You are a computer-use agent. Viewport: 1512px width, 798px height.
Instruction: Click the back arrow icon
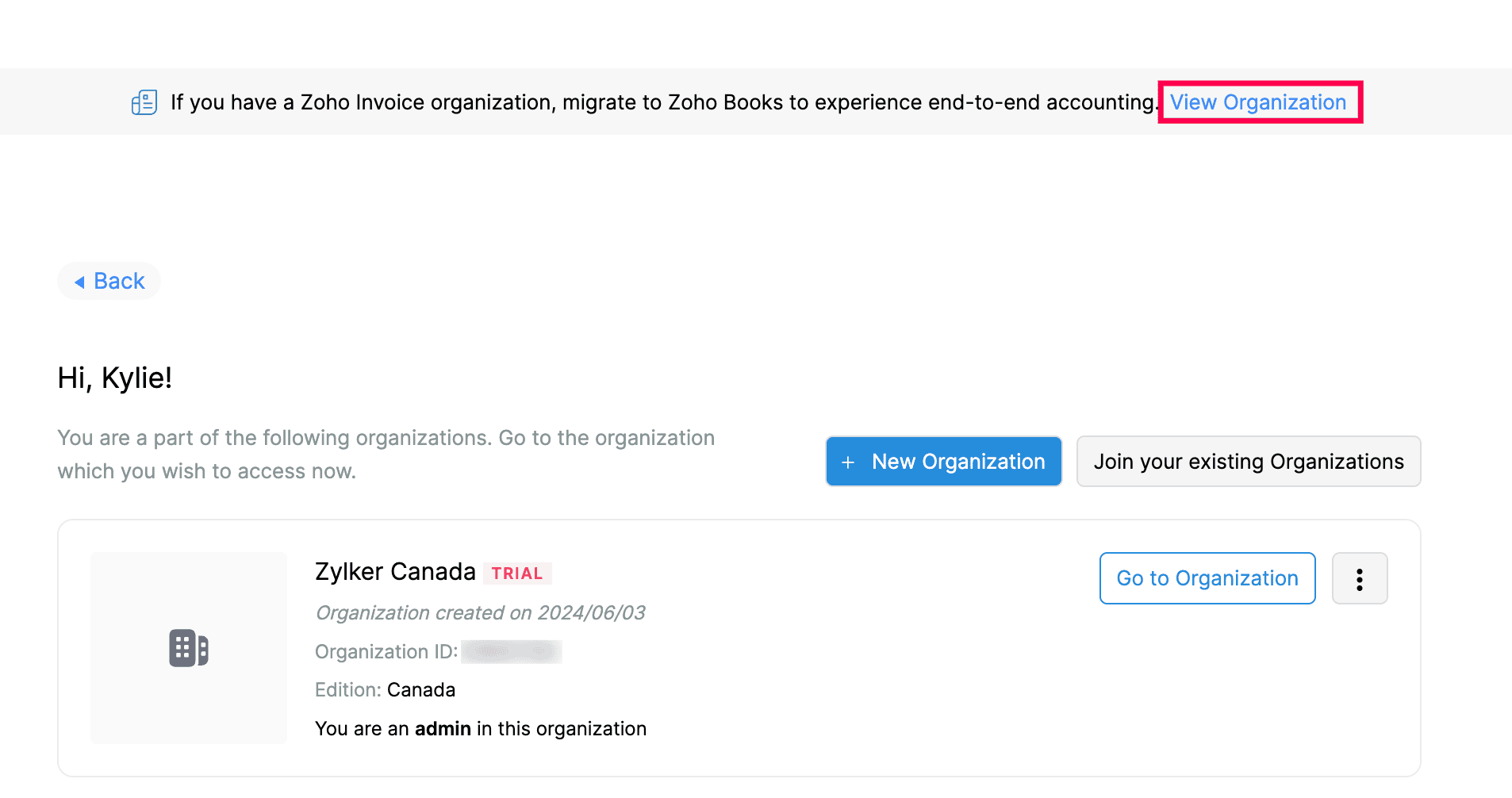(x=82, y=281)
